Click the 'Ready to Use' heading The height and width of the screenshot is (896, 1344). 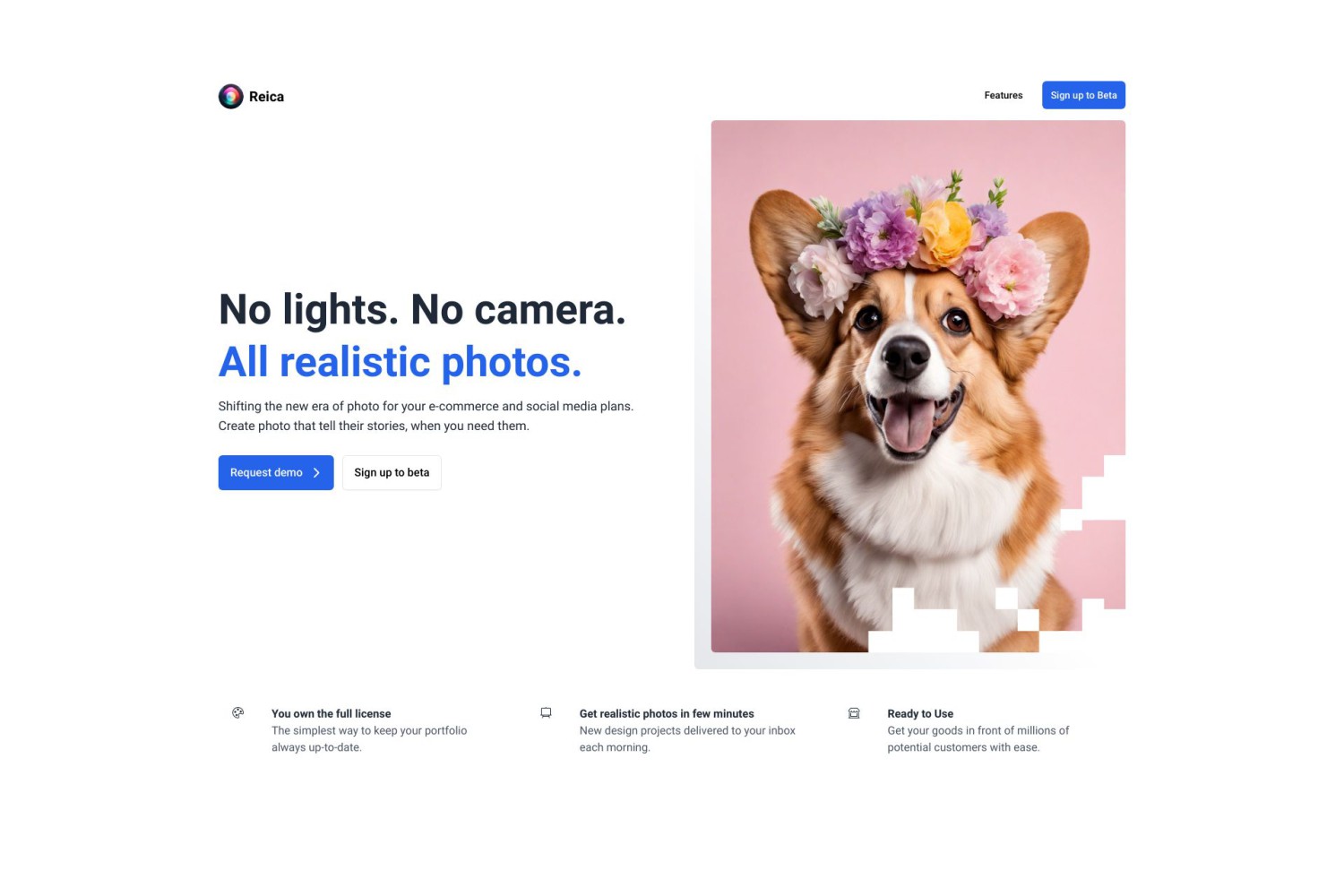point(920,714)
